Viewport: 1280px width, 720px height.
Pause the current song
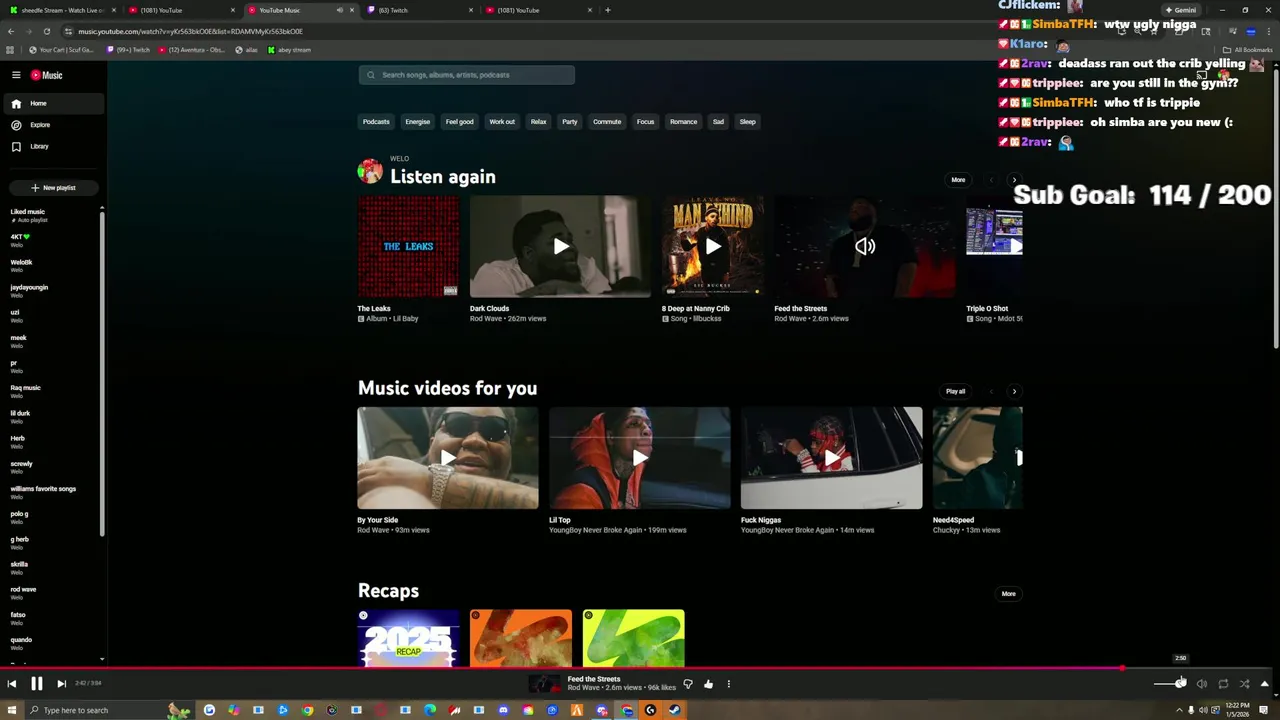coord(36,684)
